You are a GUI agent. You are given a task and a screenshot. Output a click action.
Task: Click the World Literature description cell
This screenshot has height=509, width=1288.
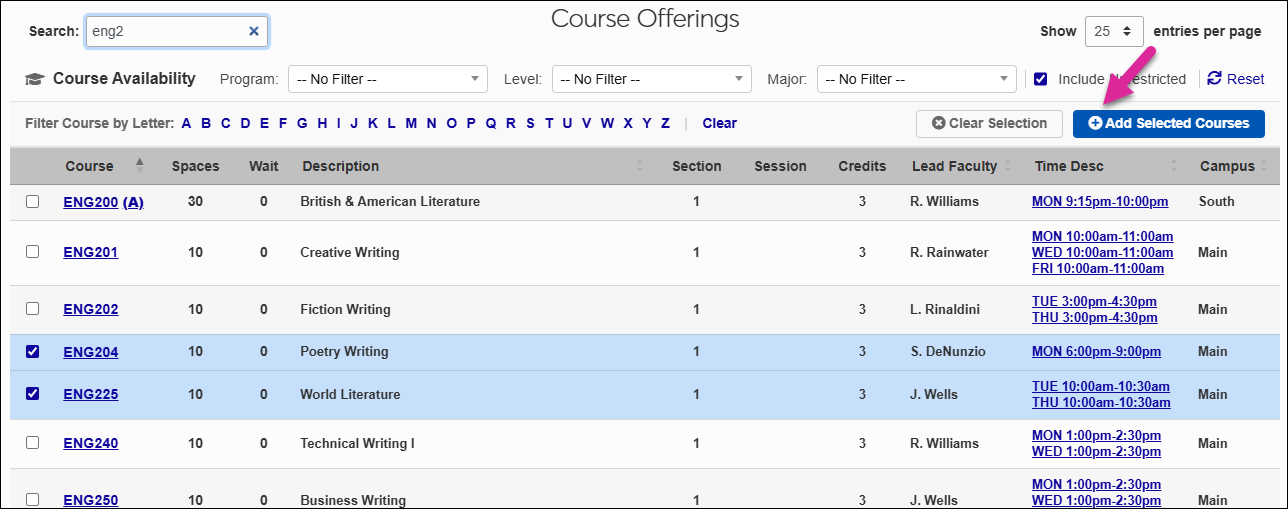click(x=350, y=394)
